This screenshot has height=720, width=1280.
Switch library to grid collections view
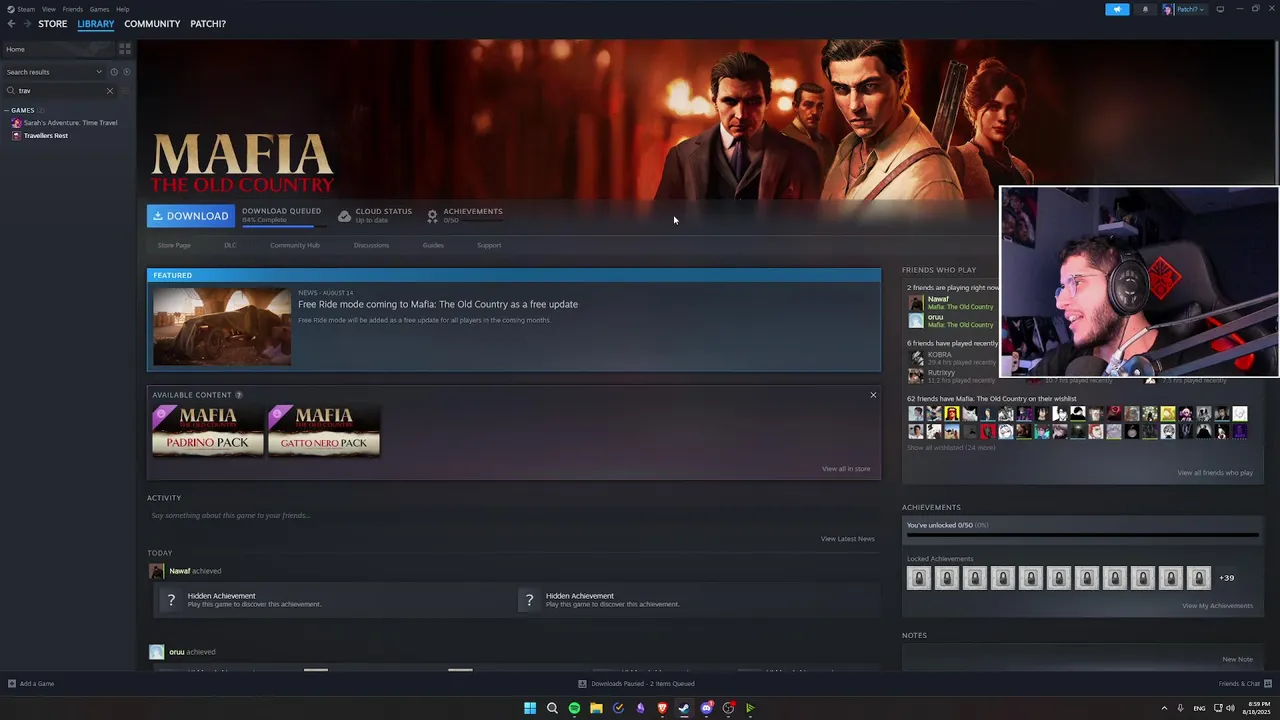tap(125, 49)
